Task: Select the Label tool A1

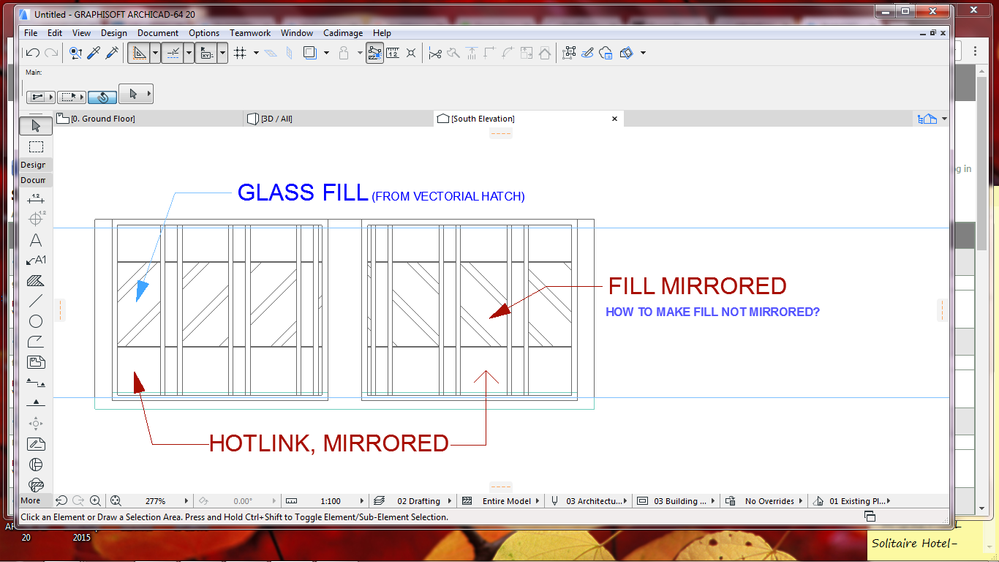Action: pos(36,260)
